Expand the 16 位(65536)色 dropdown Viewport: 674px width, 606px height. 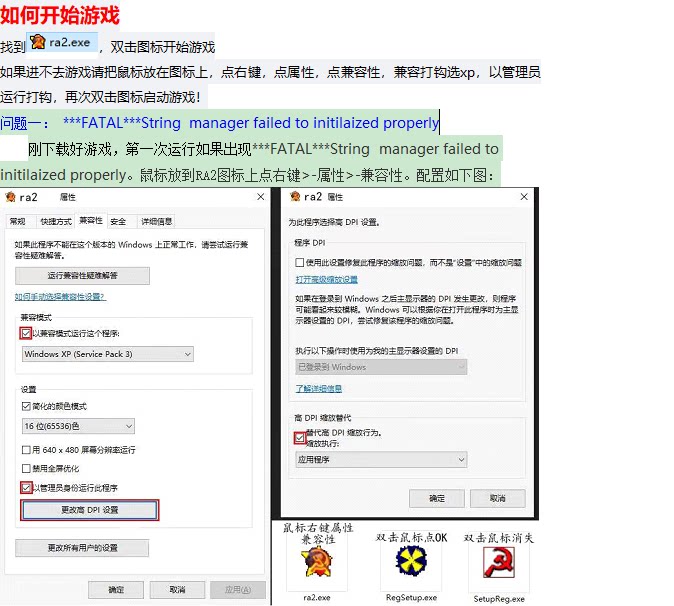click(x=78, y=426)
